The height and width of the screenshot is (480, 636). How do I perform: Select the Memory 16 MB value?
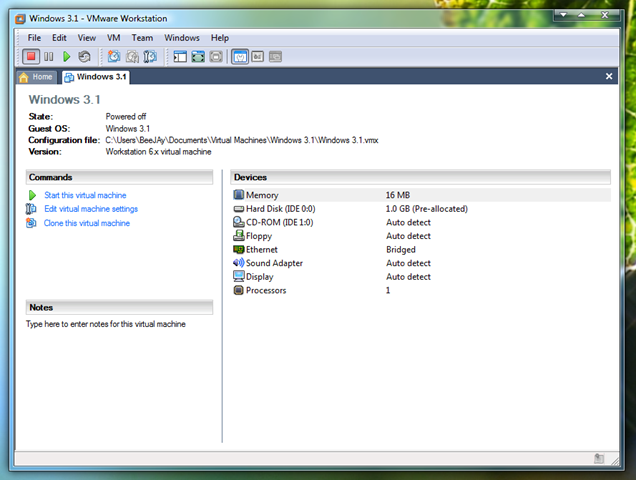(398, 195)
